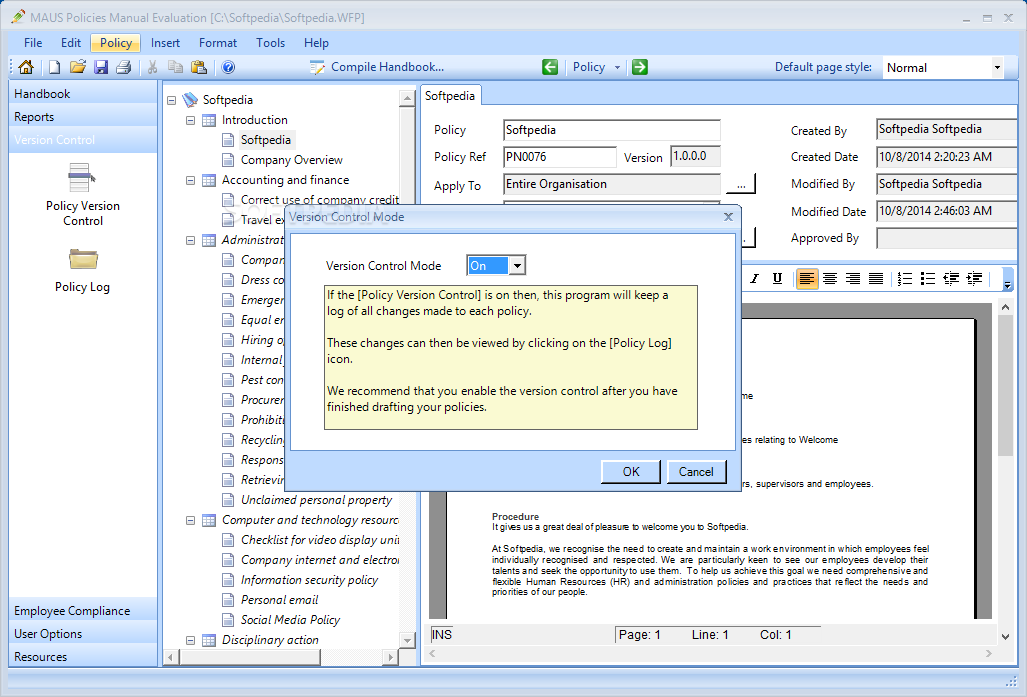Collapse the Administration tree node

191,240
